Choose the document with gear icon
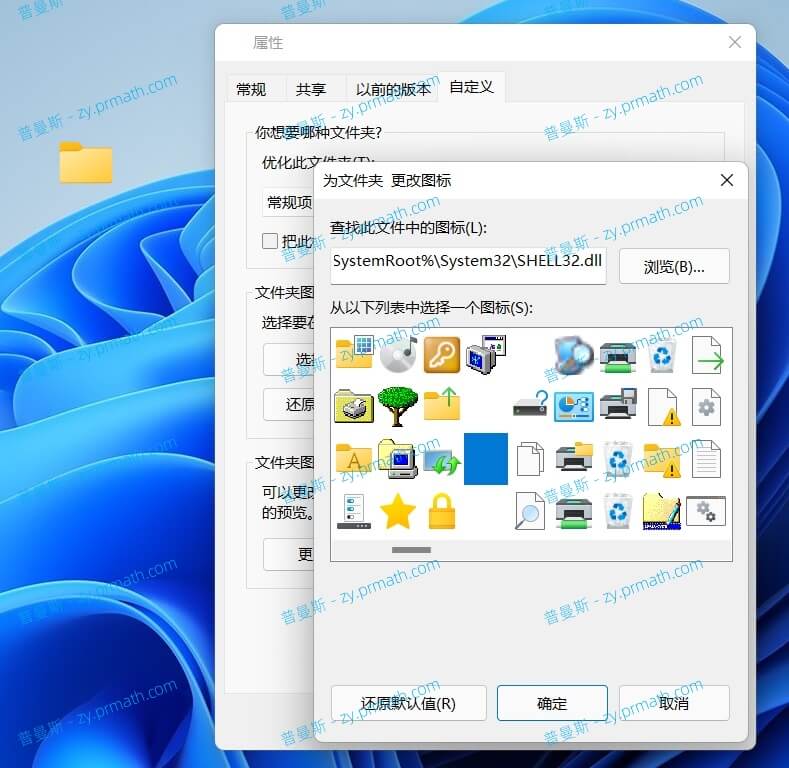This screenshot has height=768, width=789. click(x=706, y=407)
